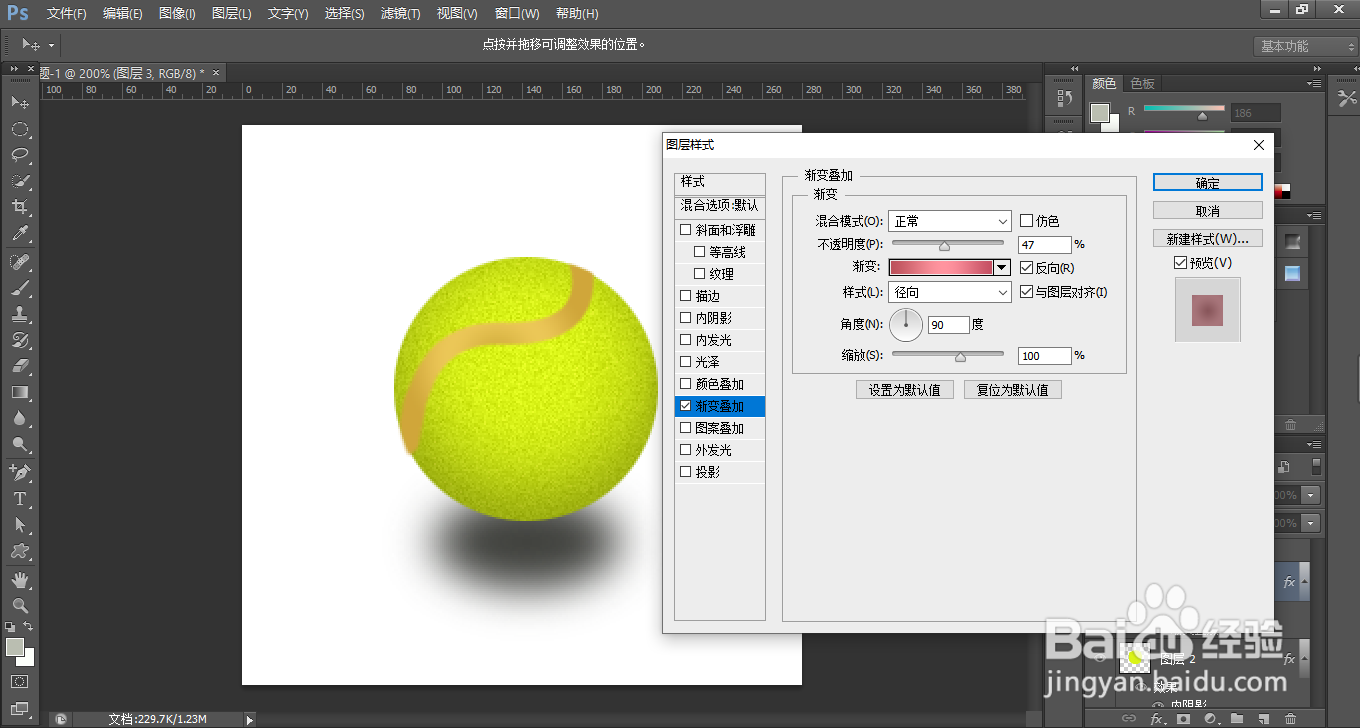This screenshot has width=1360, height=728.
Task: Click the opacity slider handle
Action: pyautogui.click(x=944, y=245)
